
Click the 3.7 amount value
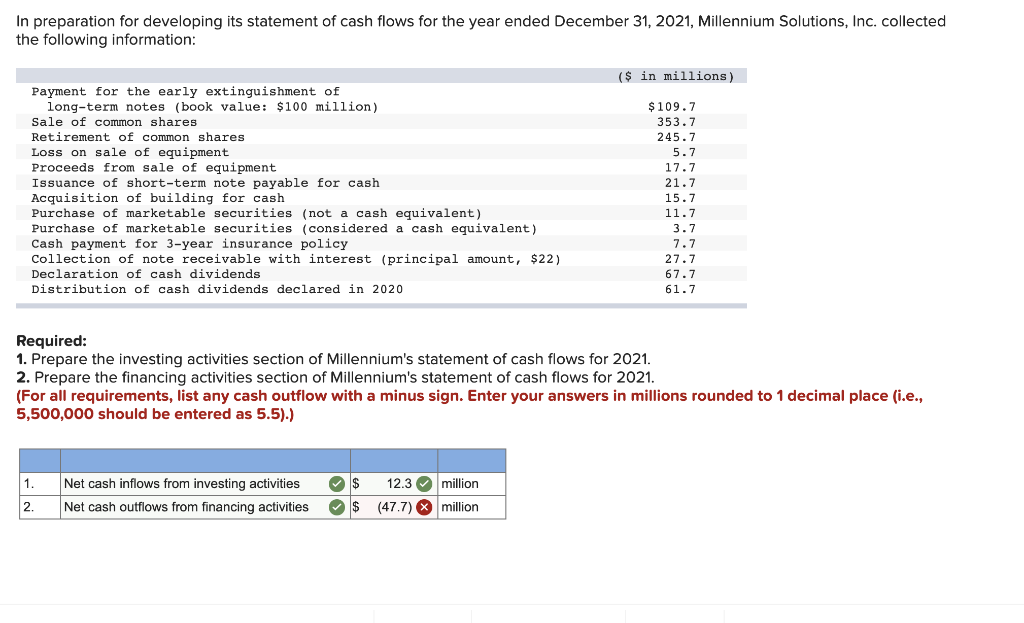tap(684, 229)
